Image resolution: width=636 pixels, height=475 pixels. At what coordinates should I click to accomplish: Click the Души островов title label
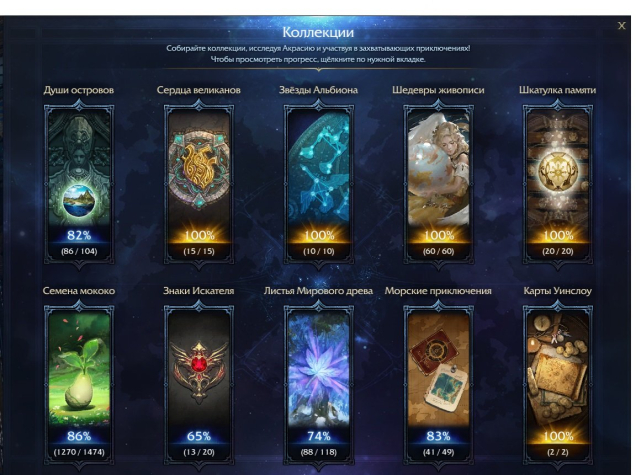79,90
